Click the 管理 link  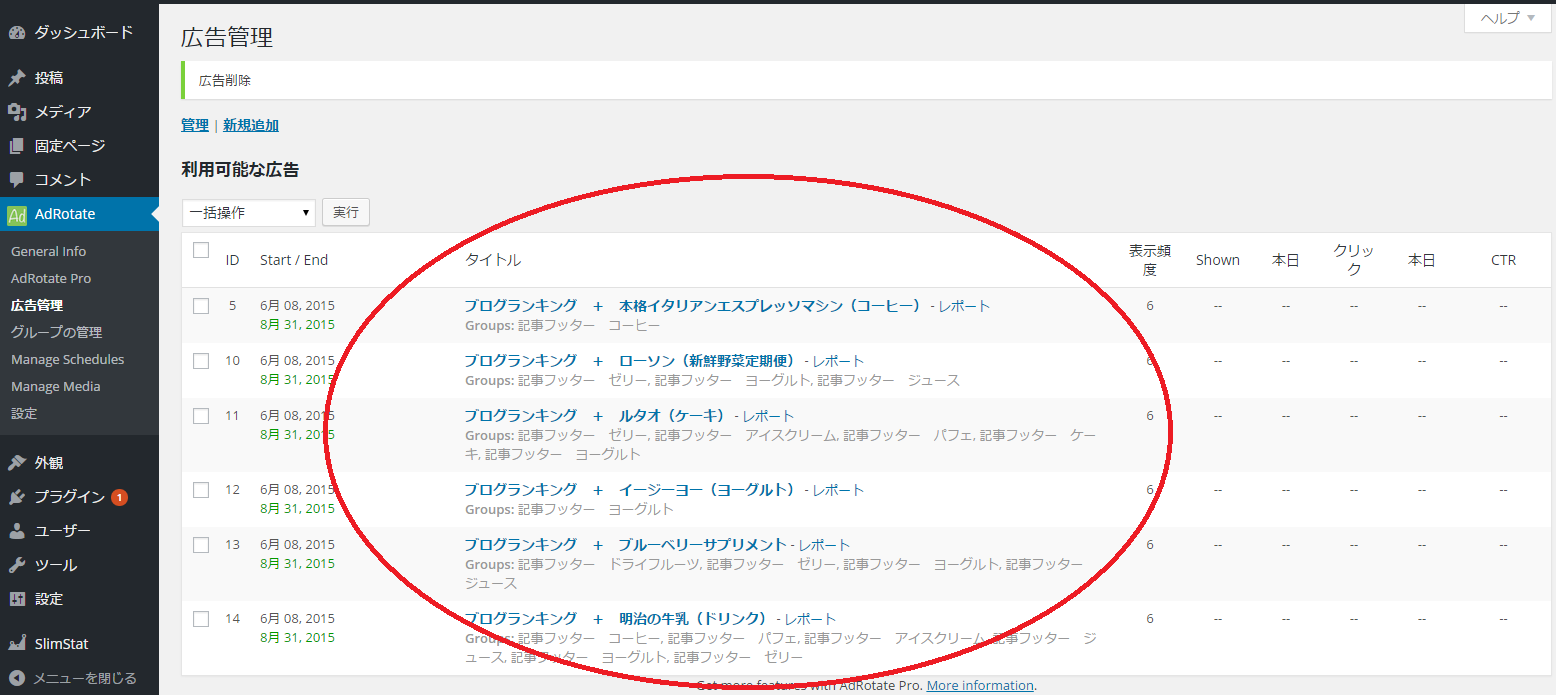(195, 125)
